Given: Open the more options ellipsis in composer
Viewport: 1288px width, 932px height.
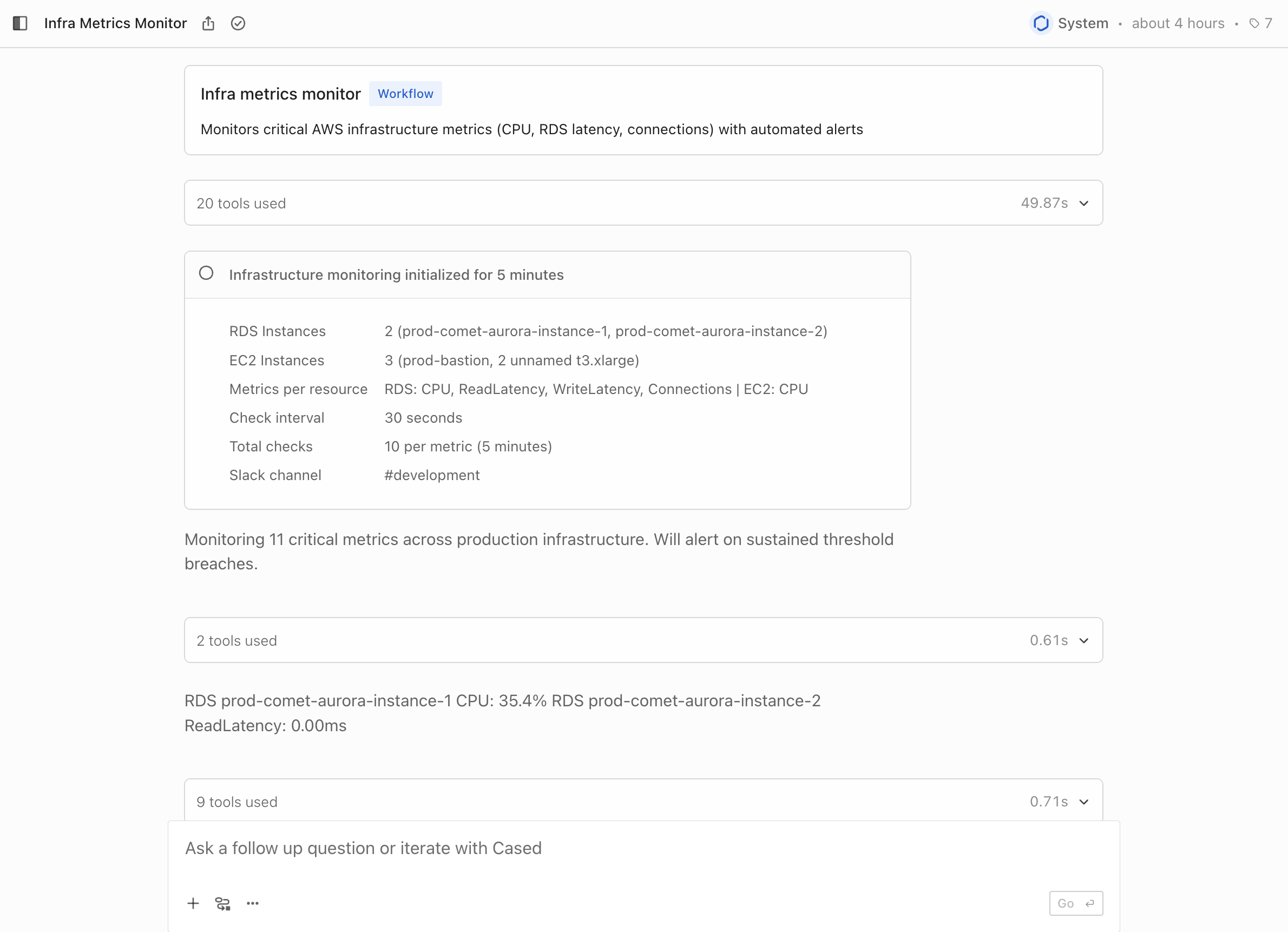Looking at the screenshot, I should click(253, 903).
